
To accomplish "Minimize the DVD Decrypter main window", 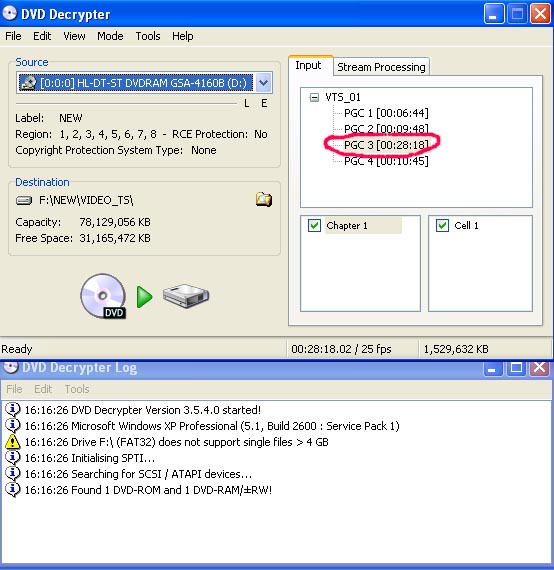I will pyautogui.click(x=494, y=14).
